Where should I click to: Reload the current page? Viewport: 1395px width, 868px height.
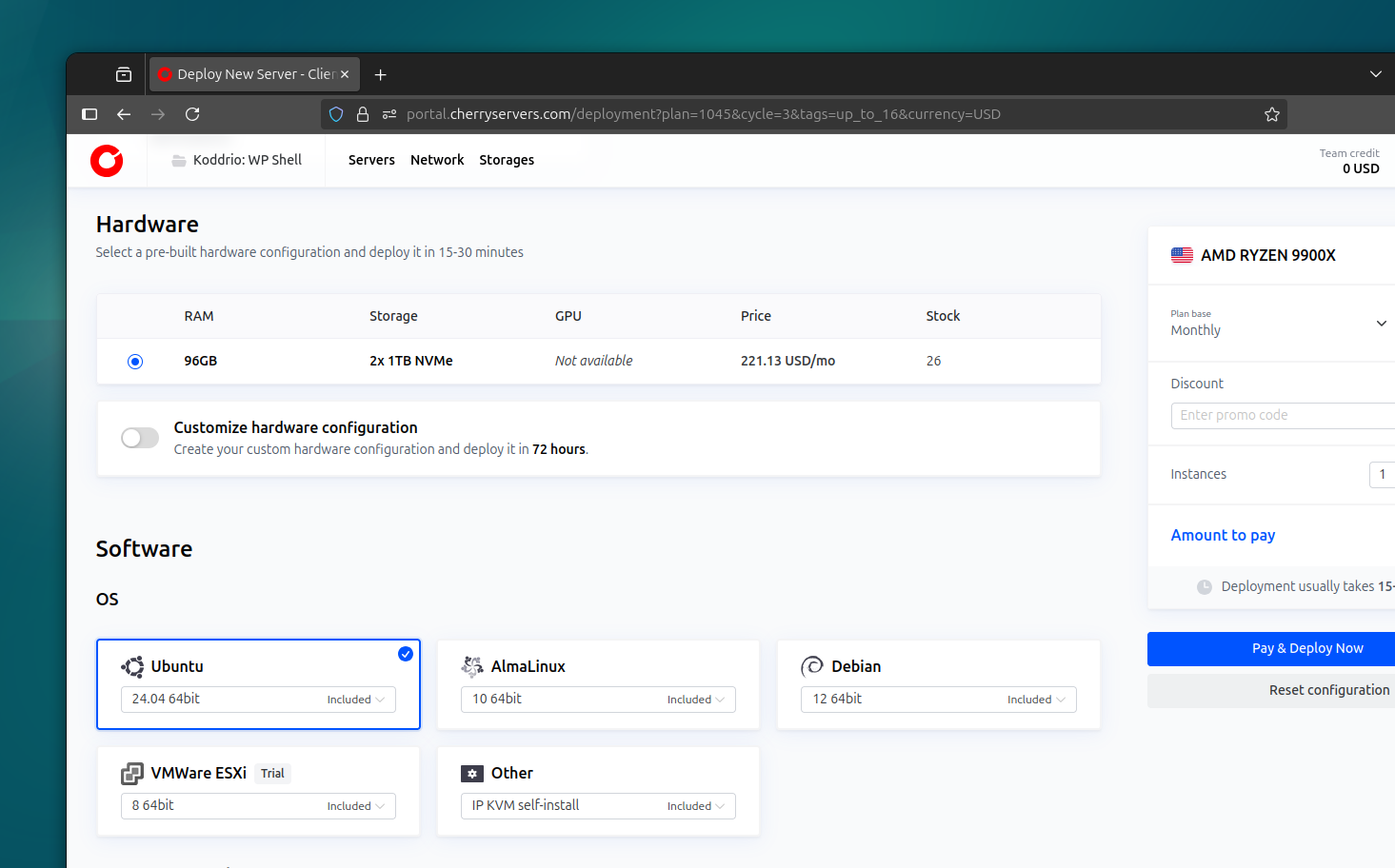pyautogui.click(x=192, y=114)
